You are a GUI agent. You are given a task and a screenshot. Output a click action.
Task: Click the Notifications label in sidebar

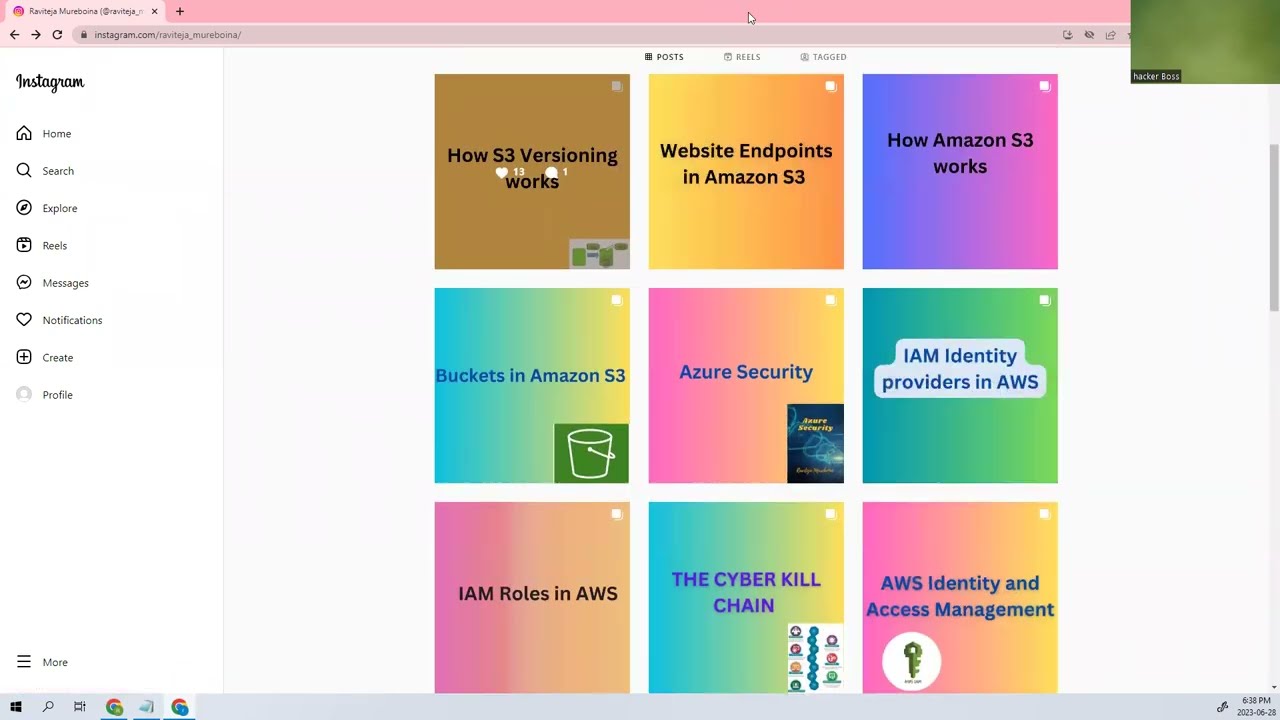pyautogui.click(x=72, y=320)
